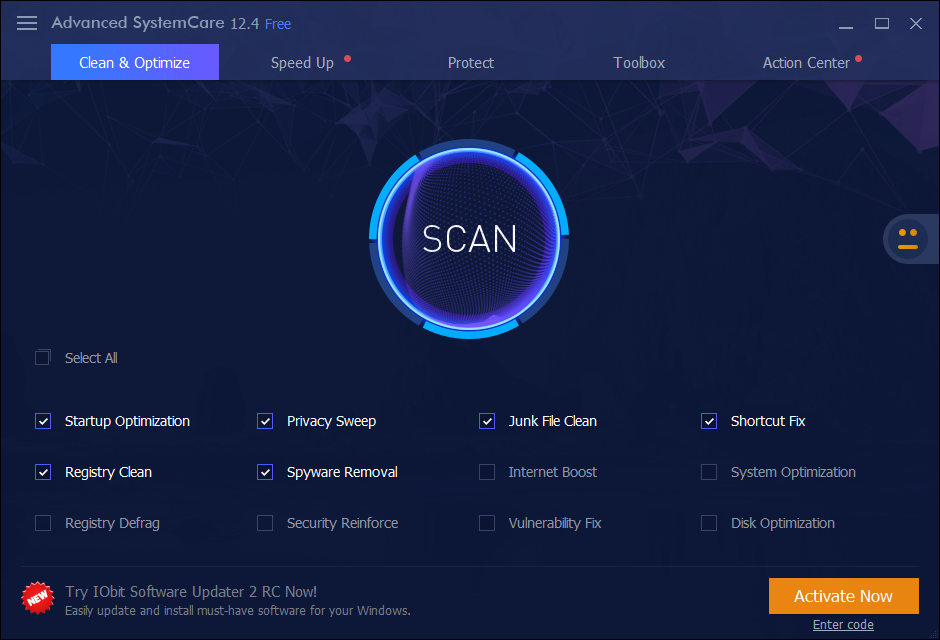
Task: Click Try IObit Software Updater promotion
Action: 191,591
